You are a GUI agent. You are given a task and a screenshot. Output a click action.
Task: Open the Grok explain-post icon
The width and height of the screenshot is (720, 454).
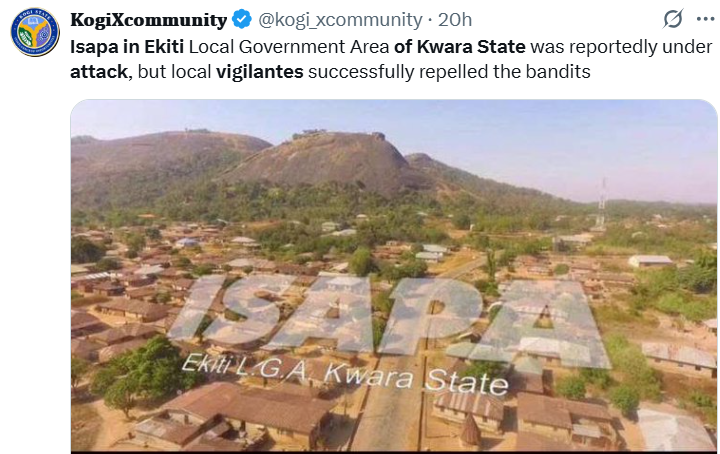pos(674,19)
